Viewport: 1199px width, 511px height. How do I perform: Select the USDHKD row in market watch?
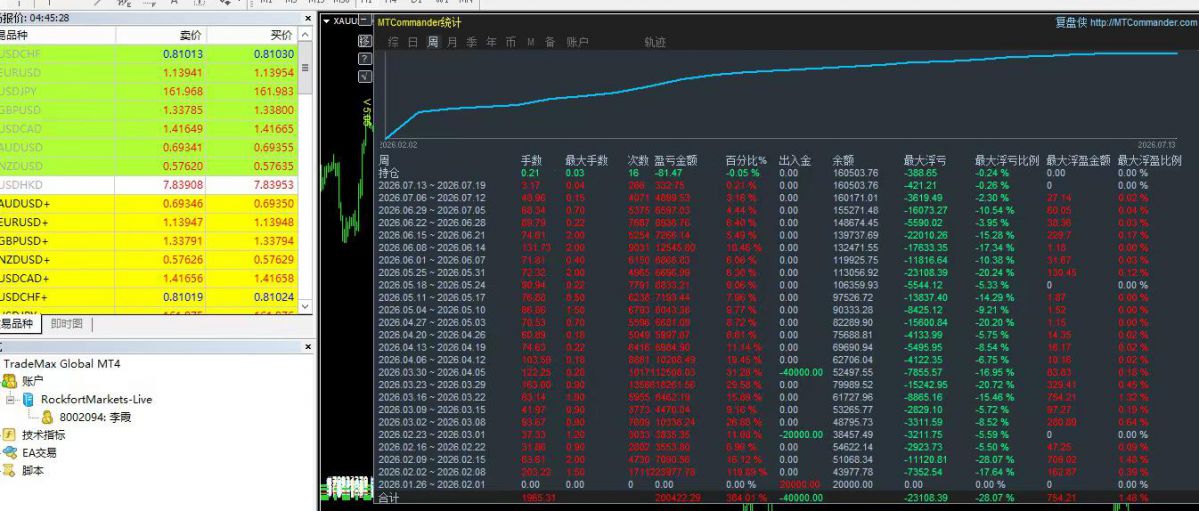(148, 185)
